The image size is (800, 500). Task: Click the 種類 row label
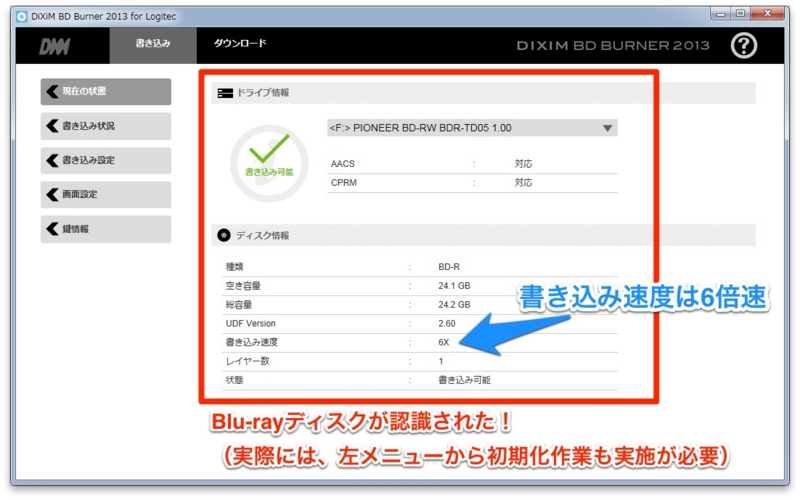point(235,267)
